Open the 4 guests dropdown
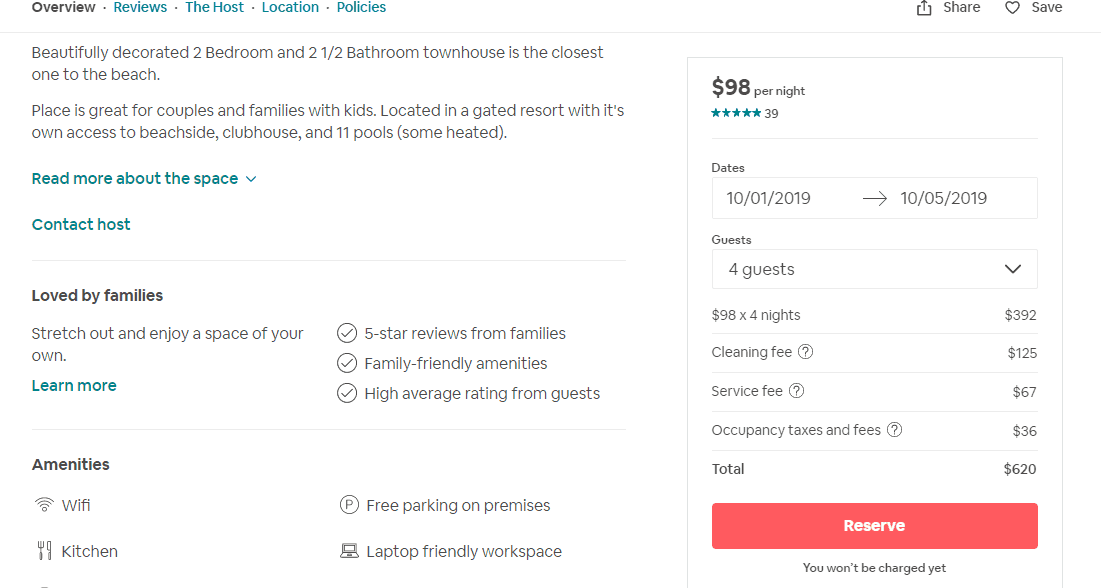 click(x=874, y=269)
